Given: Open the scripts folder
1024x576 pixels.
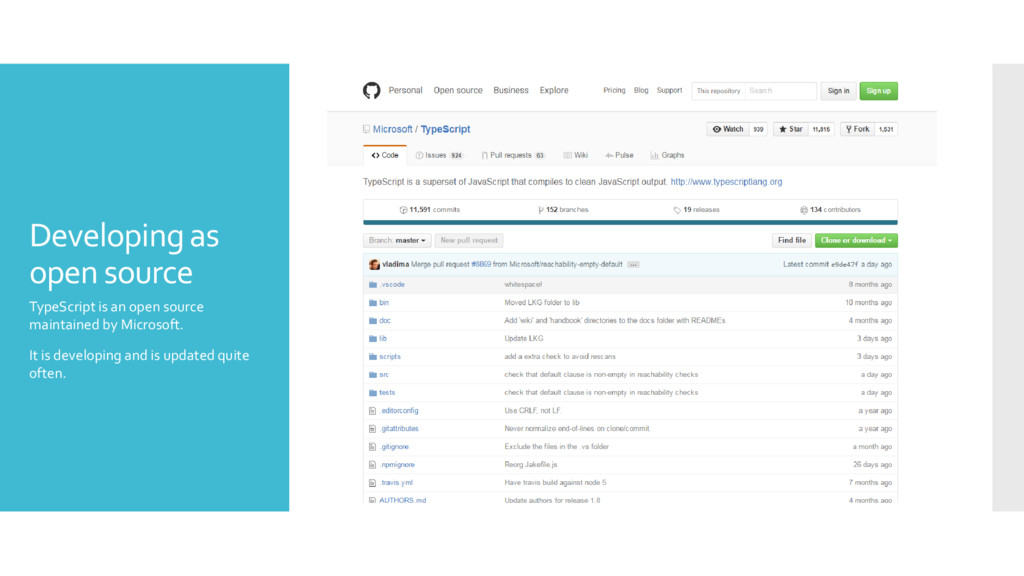Looking at the screenshot, I should [390, 357].
